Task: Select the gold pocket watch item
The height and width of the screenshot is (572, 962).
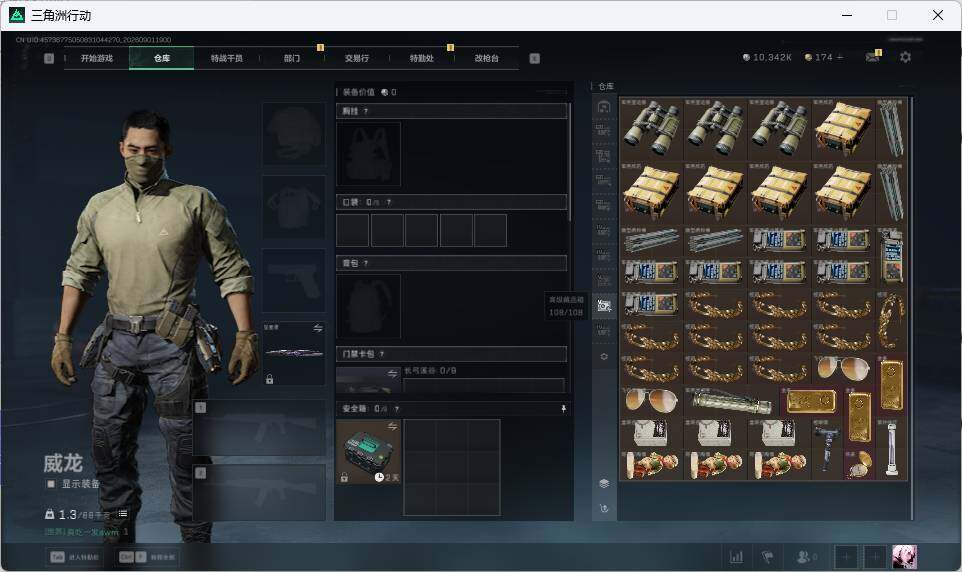Action: point(859,465)
